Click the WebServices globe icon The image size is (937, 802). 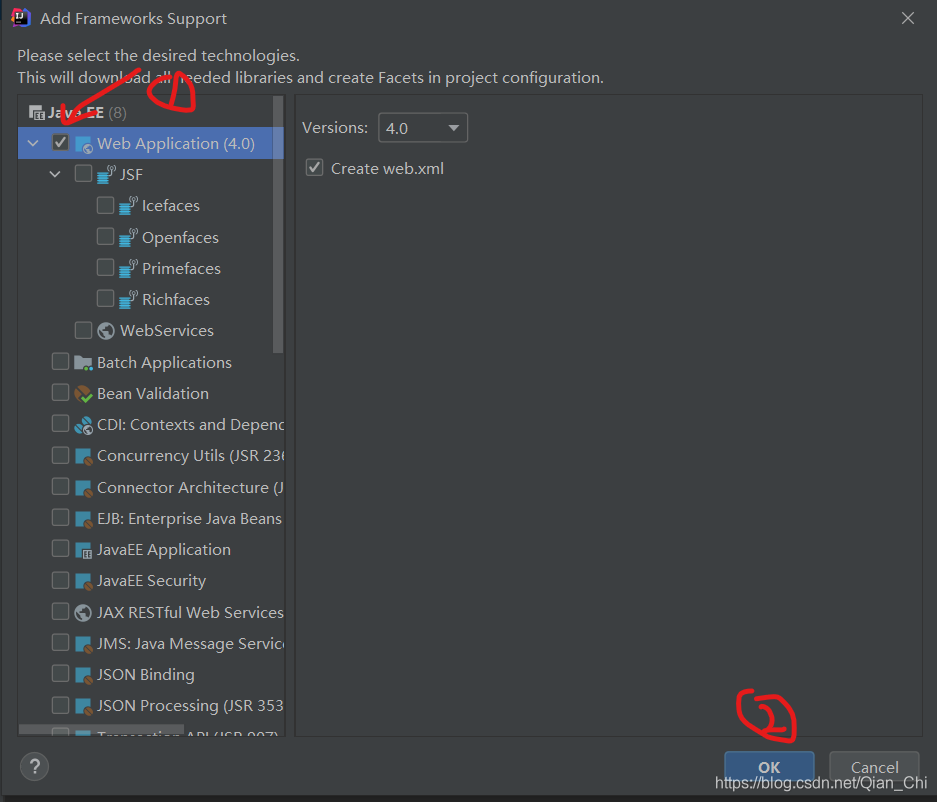pyautogui.click(x=106, y=330)
